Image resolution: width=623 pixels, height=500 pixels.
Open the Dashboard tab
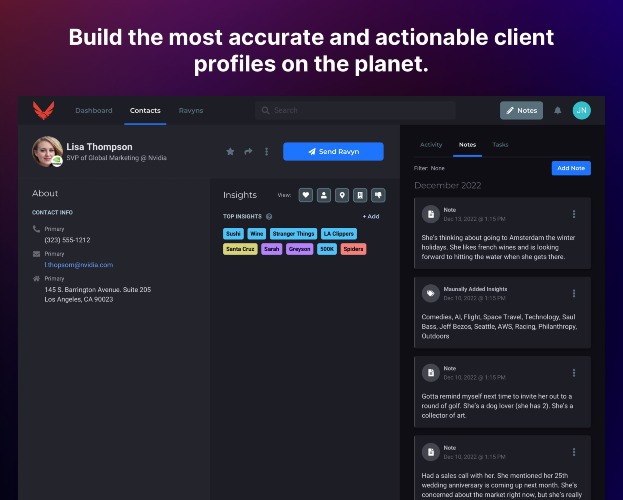(x=94, y=110)
